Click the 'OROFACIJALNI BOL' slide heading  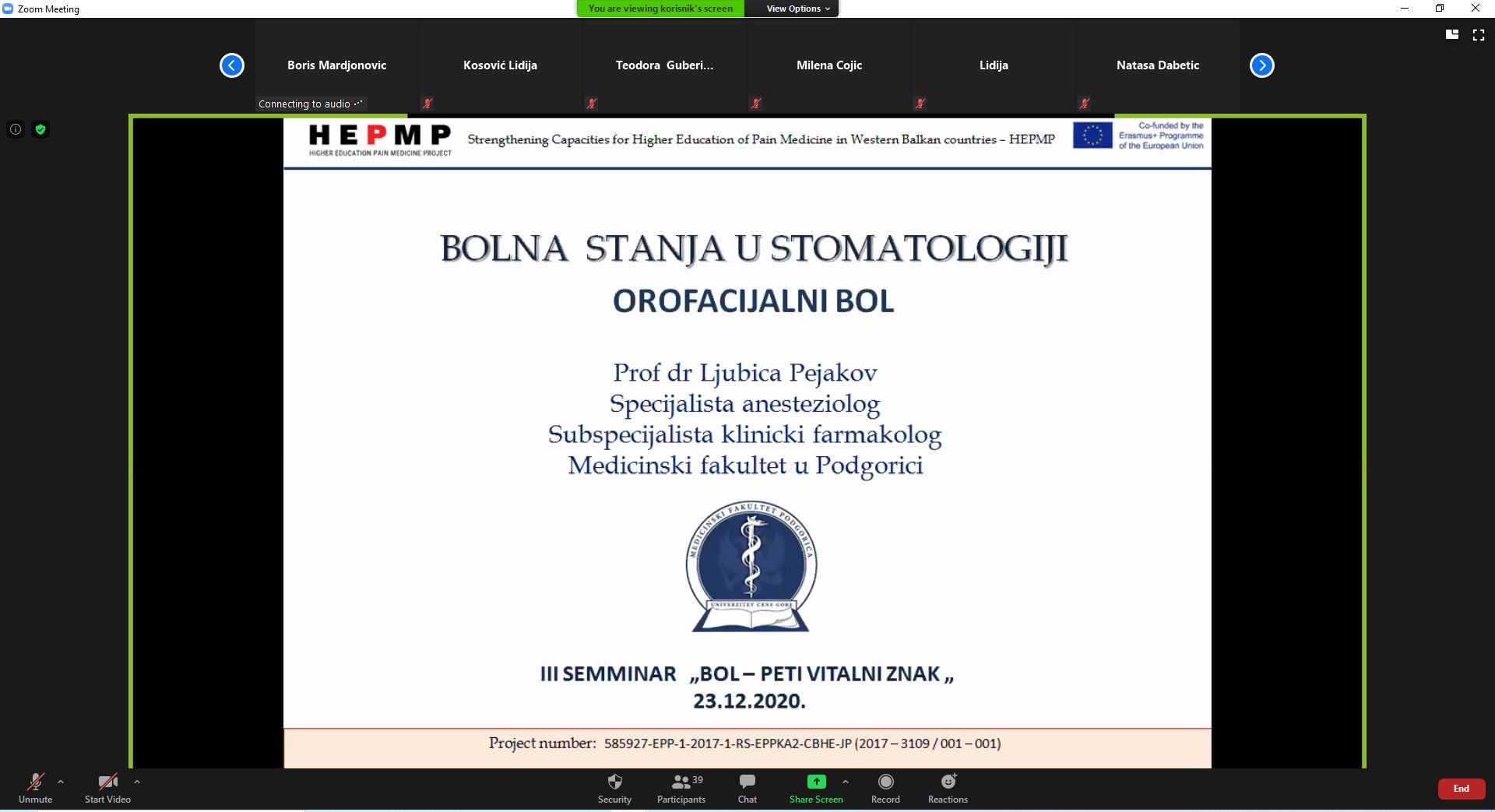(753, 301)
